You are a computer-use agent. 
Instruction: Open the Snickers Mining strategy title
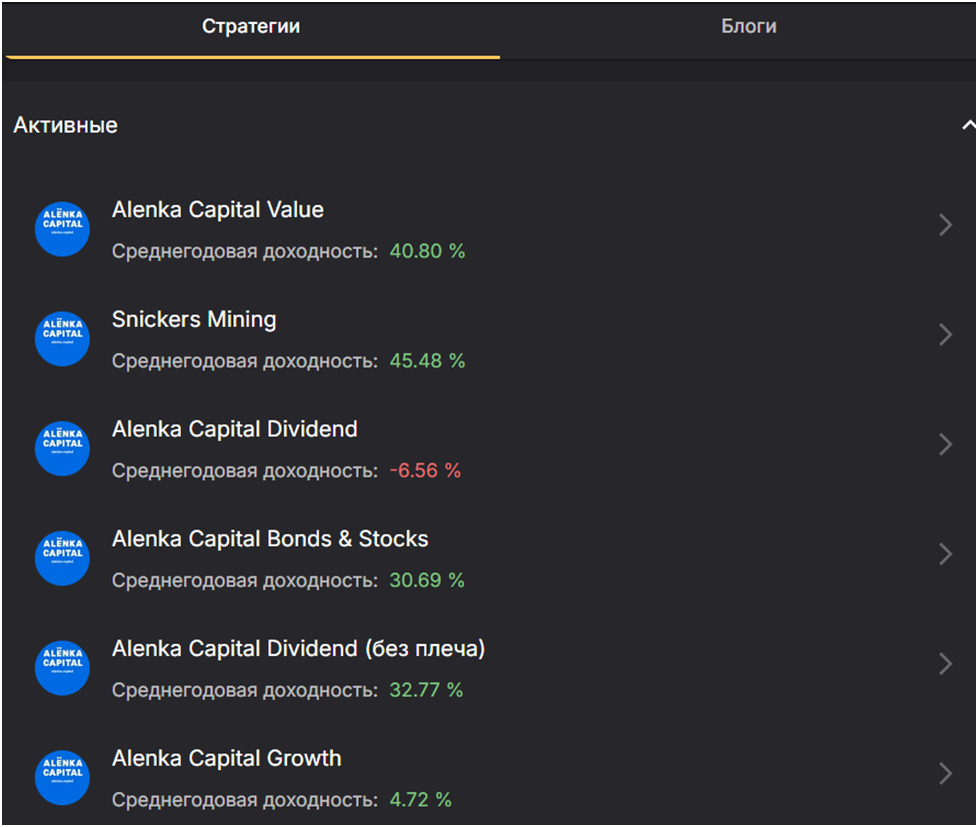194,320
